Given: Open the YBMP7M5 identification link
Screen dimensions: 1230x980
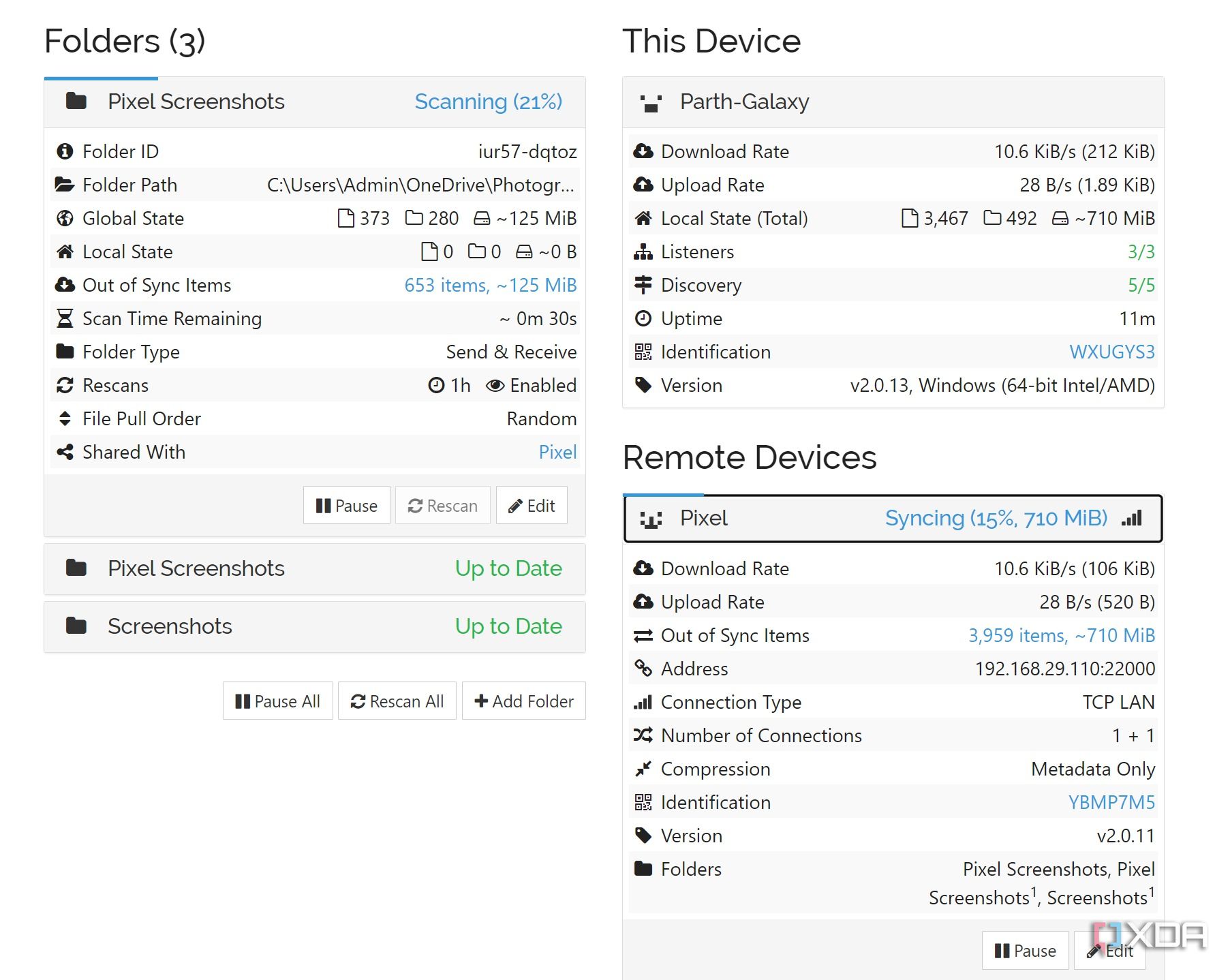Looking at the screenshot, I should pos(1111,802).
